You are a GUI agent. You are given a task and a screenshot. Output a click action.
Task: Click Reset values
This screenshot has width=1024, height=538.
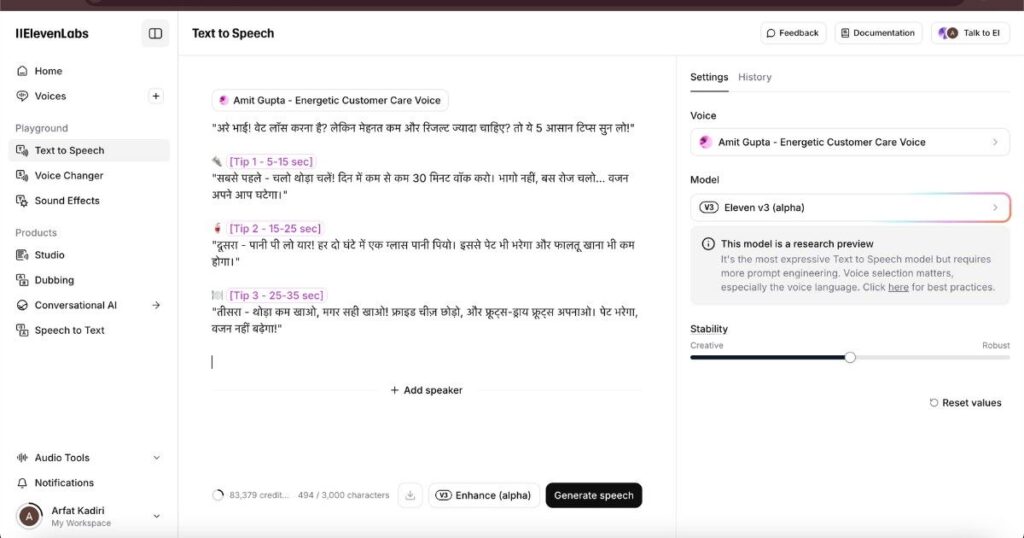tap(965, 403)
